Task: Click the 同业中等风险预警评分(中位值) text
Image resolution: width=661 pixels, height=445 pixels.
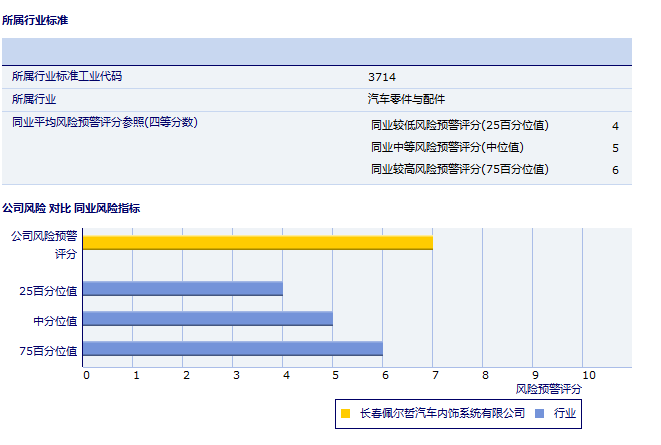Action: click(446, 147)
